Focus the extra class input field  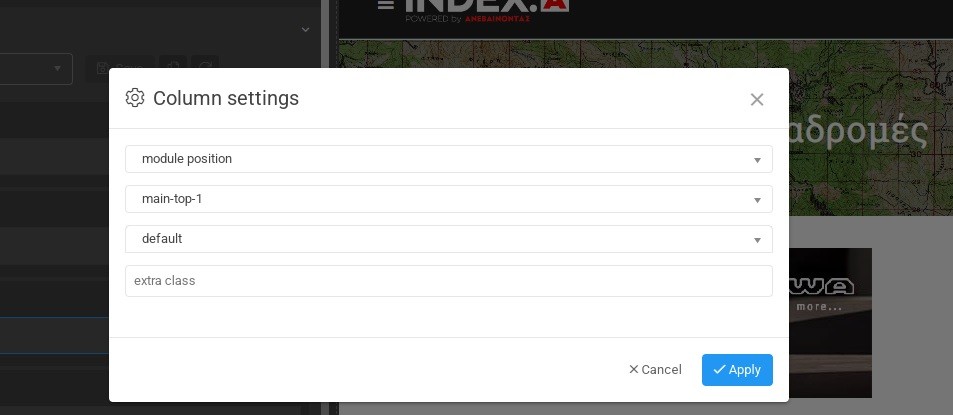click(x=448, y=281)
